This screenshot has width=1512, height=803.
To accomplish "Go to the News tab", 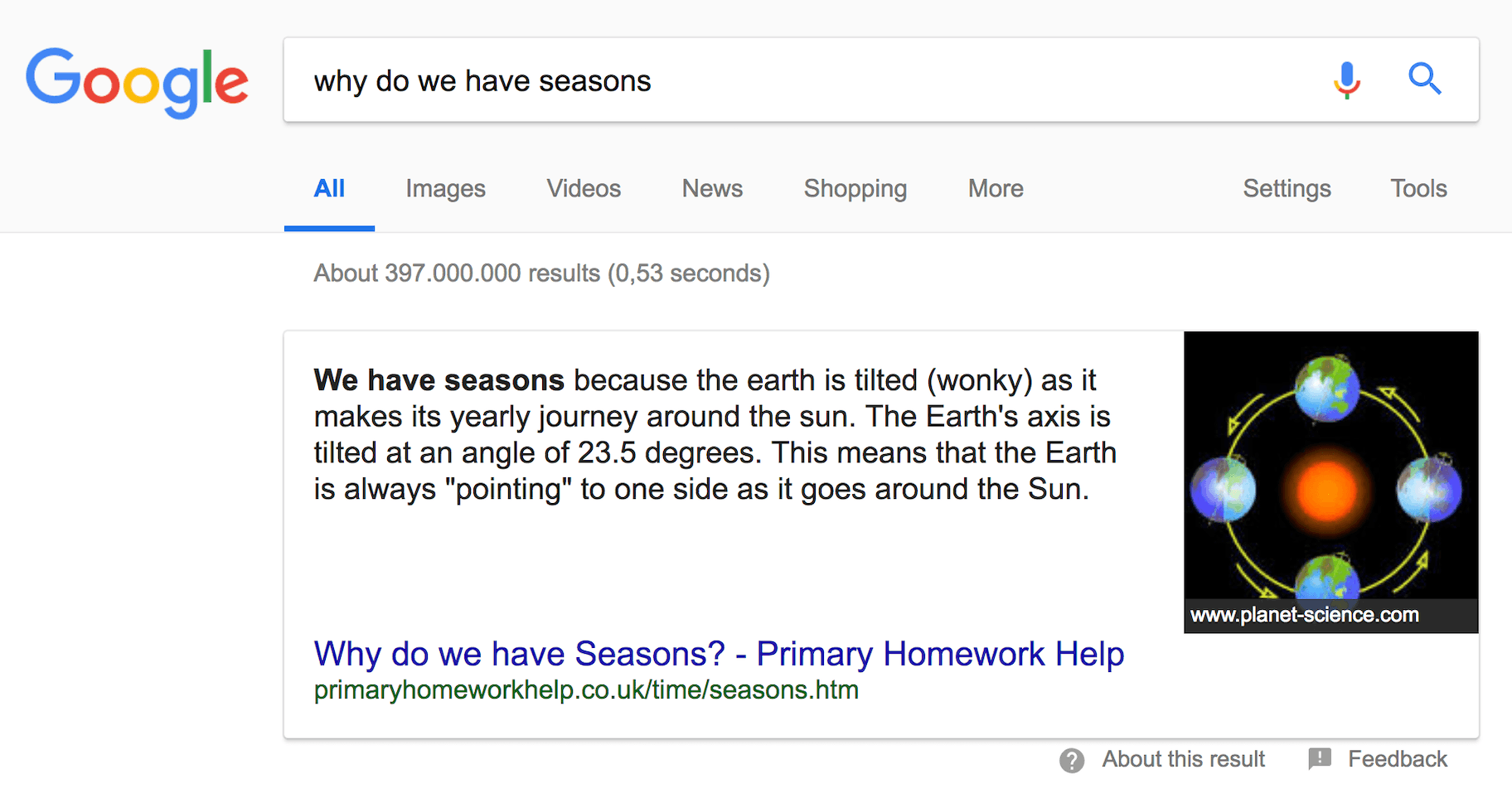I will 712,189.
